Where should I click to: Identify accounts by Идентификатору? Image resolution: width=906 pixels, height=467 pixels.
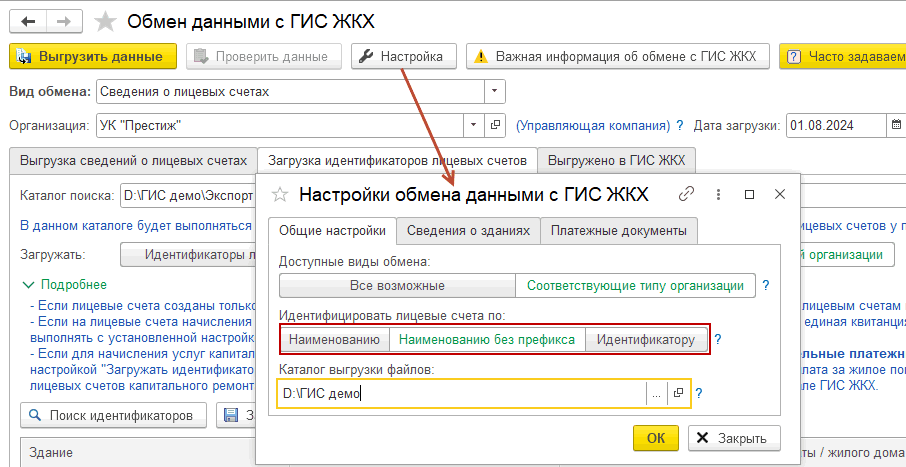[x=645, y=339]
